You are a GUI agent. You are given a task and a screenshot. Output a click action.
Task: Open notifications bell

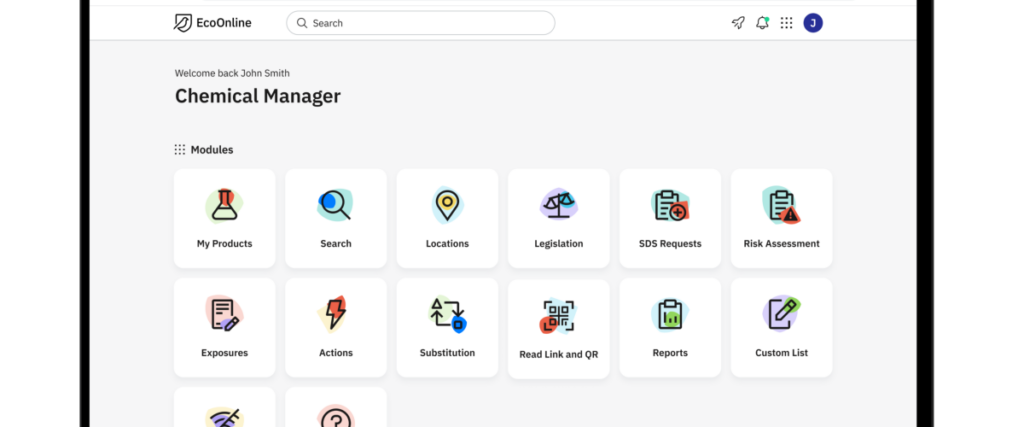pyautogui.click(x=763, y=23)
